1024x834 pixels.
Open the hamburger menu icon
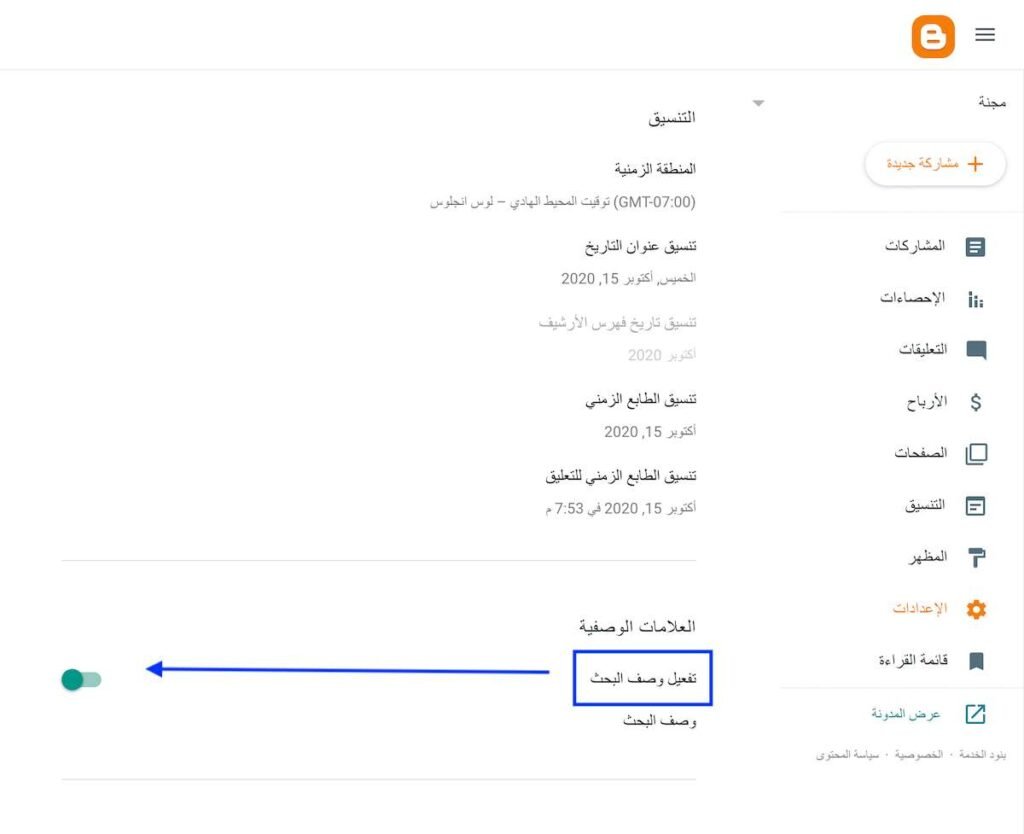985,35
